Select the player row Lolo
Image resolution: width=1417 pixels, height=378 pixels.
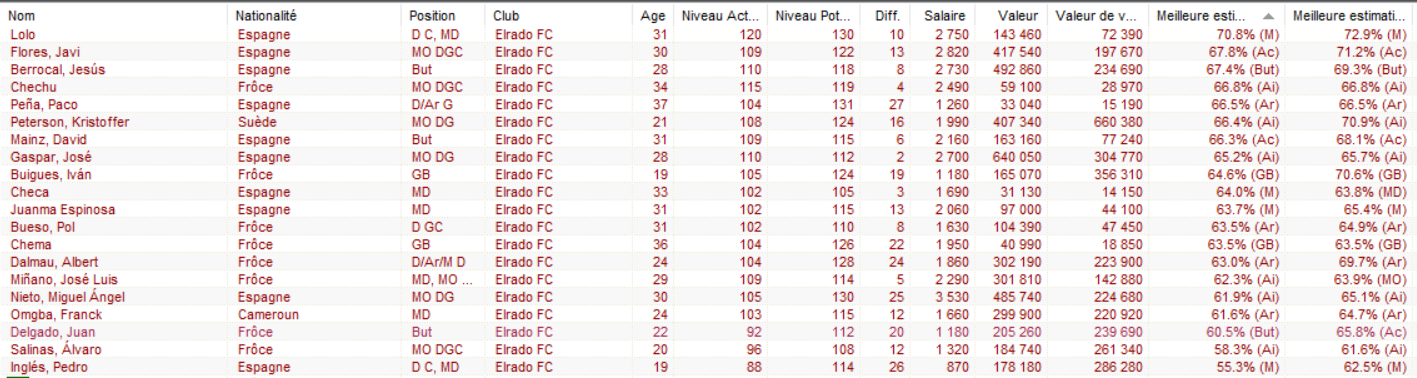(x=708, y=35)
